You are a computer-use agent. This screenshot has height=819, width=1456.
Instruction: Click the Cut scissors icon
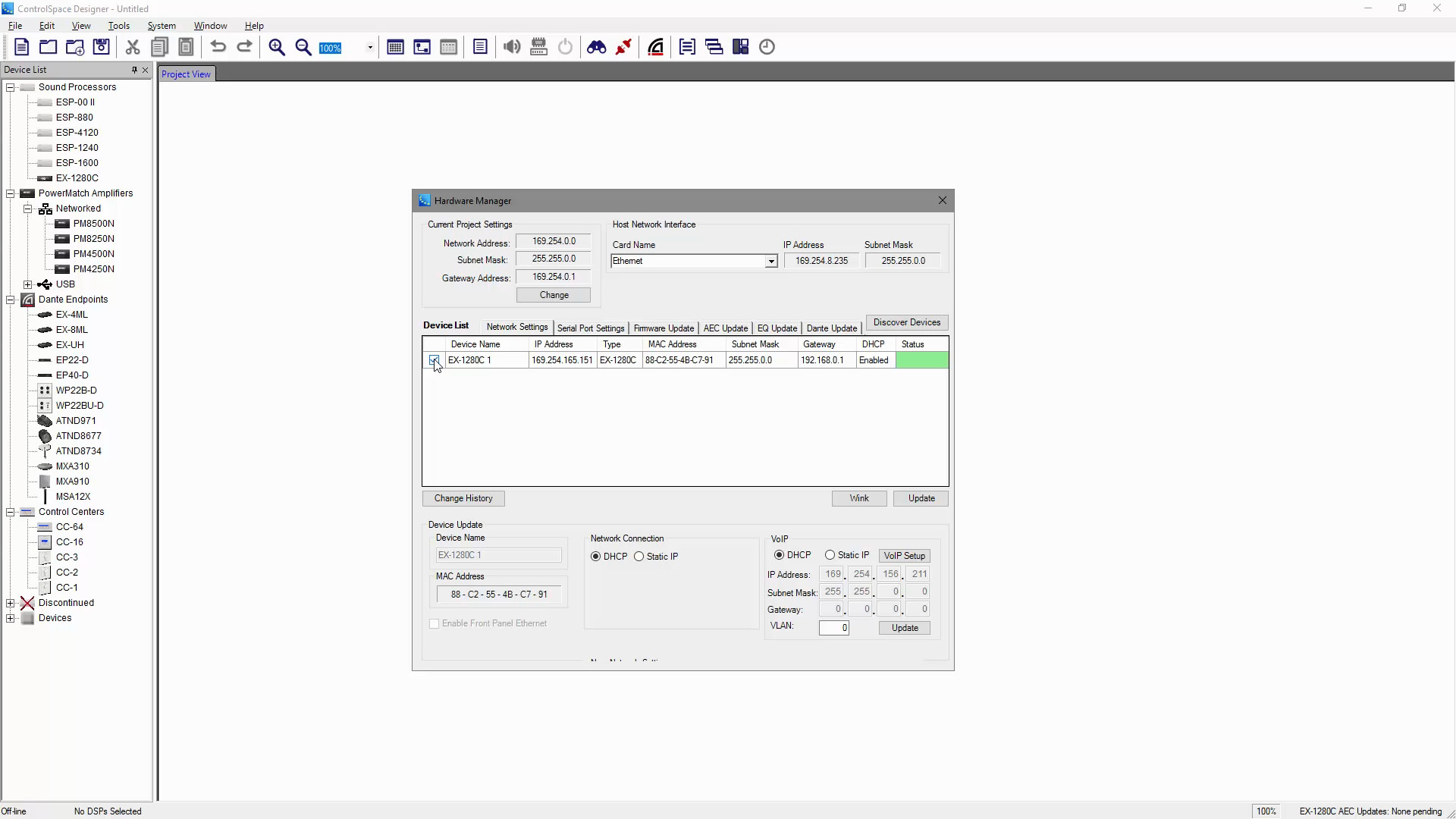pyautogui.click(x=133, y=47)
